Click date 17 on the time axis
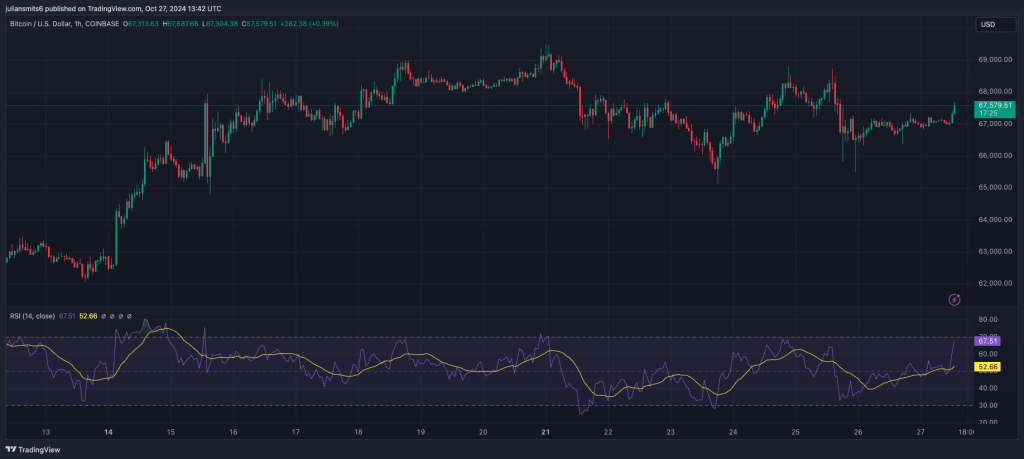Screen dimensions: 1024x459 pyautogui.click(x=295, y=432)
